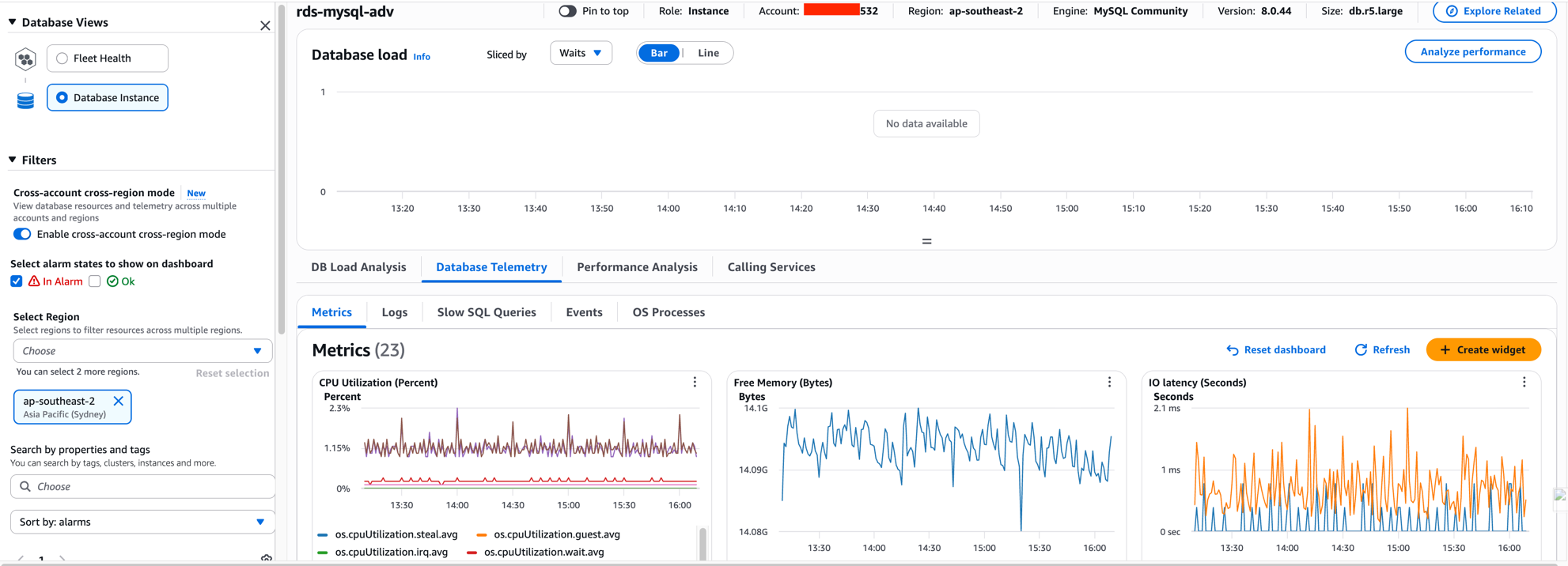This screenshot has width=1568, height=566.
Task: Open the Slow SQL Queries sub-tab
Action: pos(487,312)
